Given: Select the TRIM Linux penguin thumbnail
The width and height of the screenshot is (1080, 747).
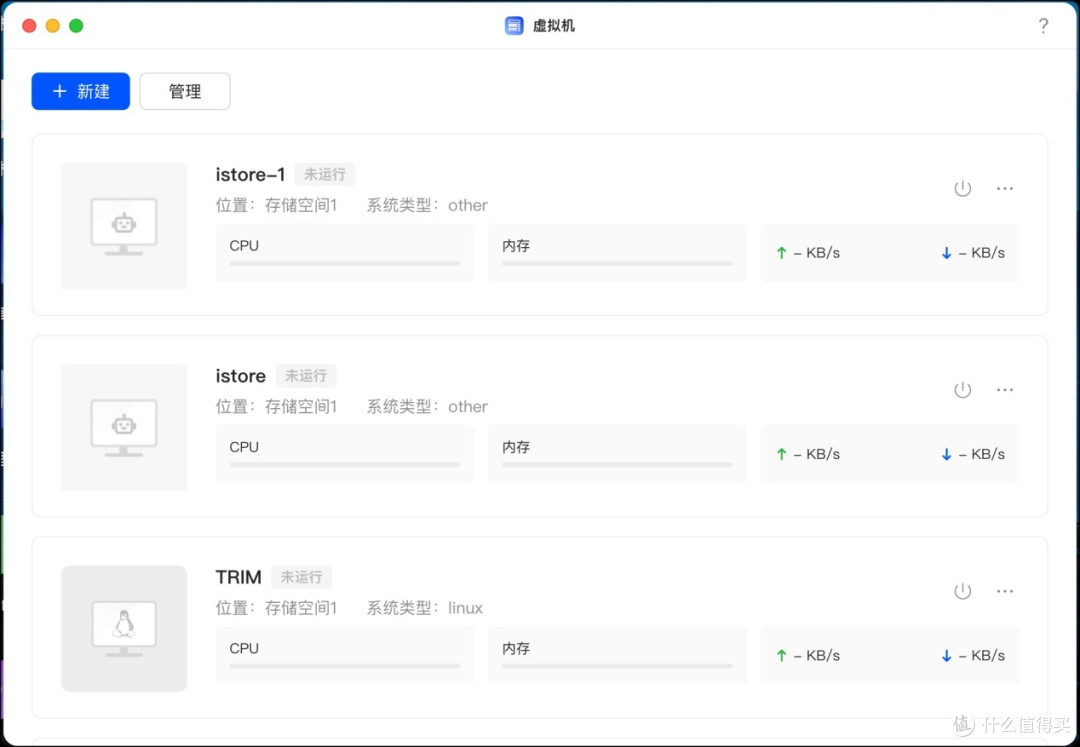Looking at the screenshot, I should [x=124, y=629].
